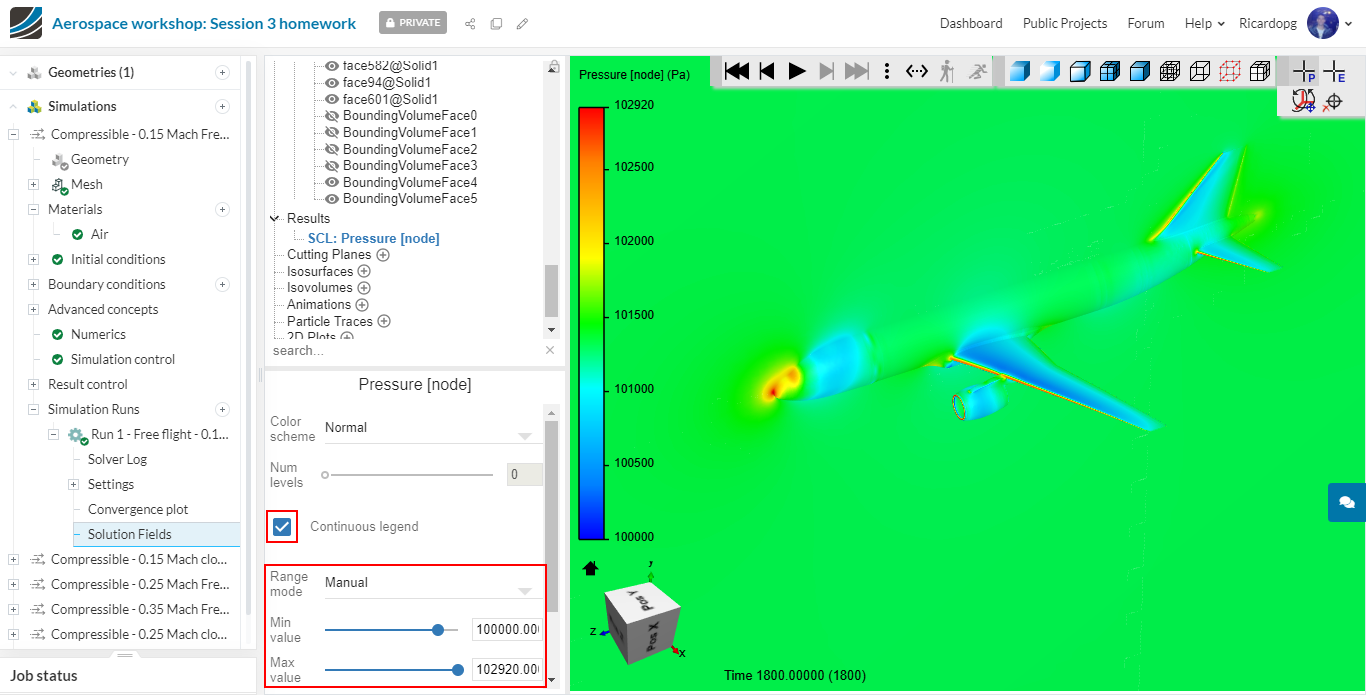
Task: Show BoundingVolumeFace3
Action: 333,165
